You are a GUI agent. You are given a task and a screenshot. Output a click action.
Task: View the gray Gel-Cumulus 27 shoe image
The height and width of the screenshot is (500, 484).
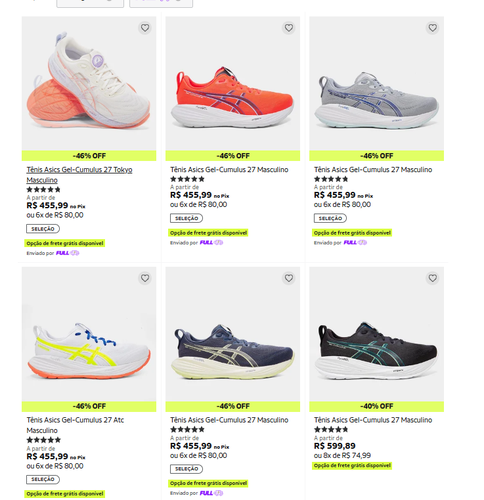tap(376, 84)
